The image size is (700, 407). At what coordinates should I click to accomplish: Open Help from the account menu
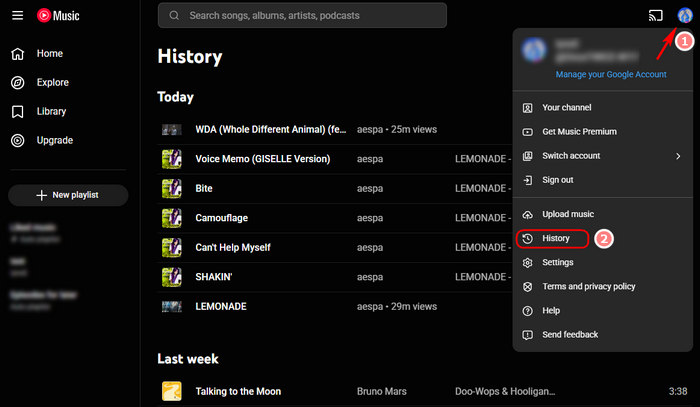coord(603,311)
